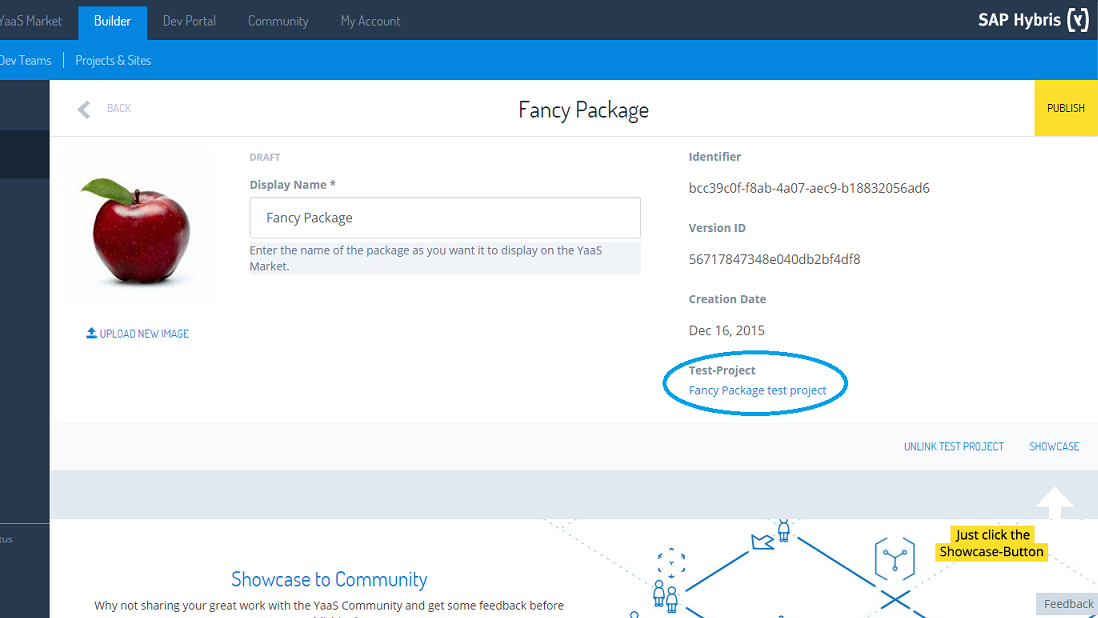Select the identifier value bcc39c0f-f8ab-4a07-aec9-b18832056ad6
This screenshot has height=618, width=1098.
pyautogui.click(x=809, y=188)
